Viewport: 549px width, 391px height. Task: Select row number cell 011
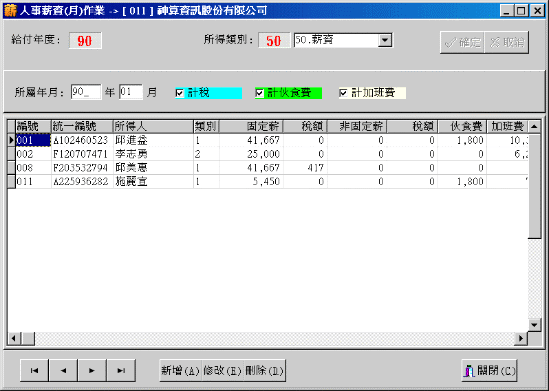[x=34, y=182]
